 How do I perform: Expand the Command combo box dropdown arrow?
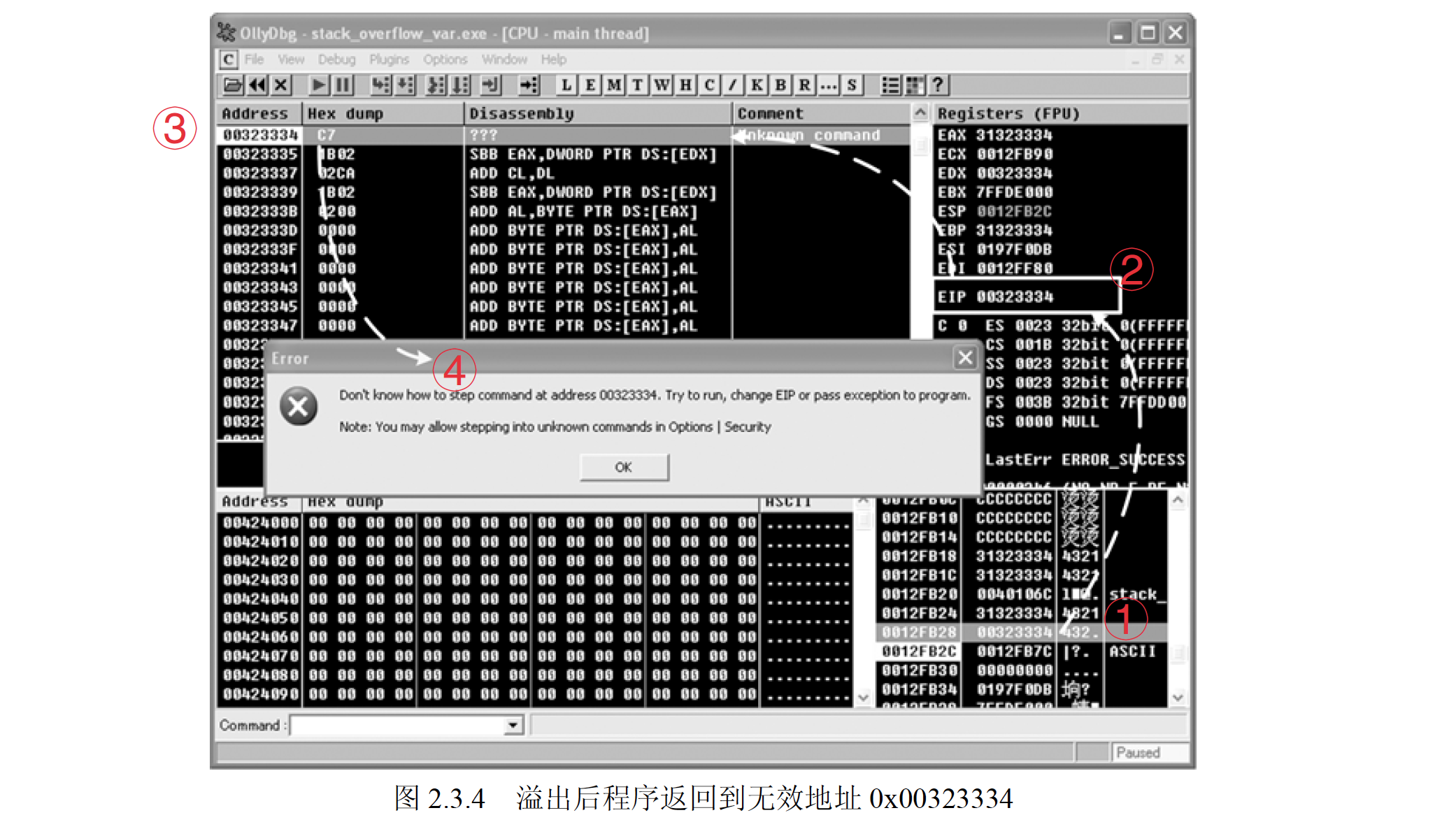tap(513, 726)
